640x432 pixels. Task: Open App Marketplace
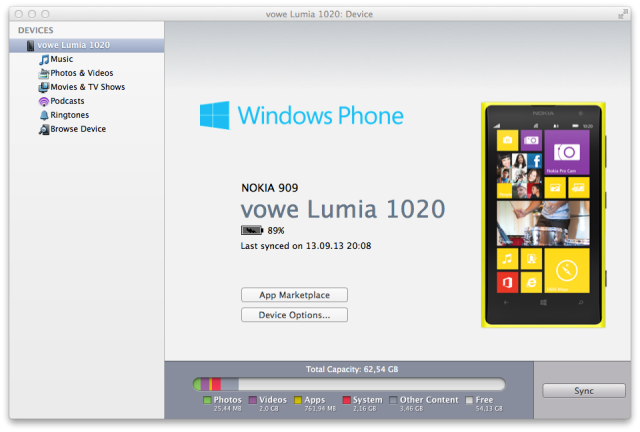pyautogui.click(x=294, y=295)
